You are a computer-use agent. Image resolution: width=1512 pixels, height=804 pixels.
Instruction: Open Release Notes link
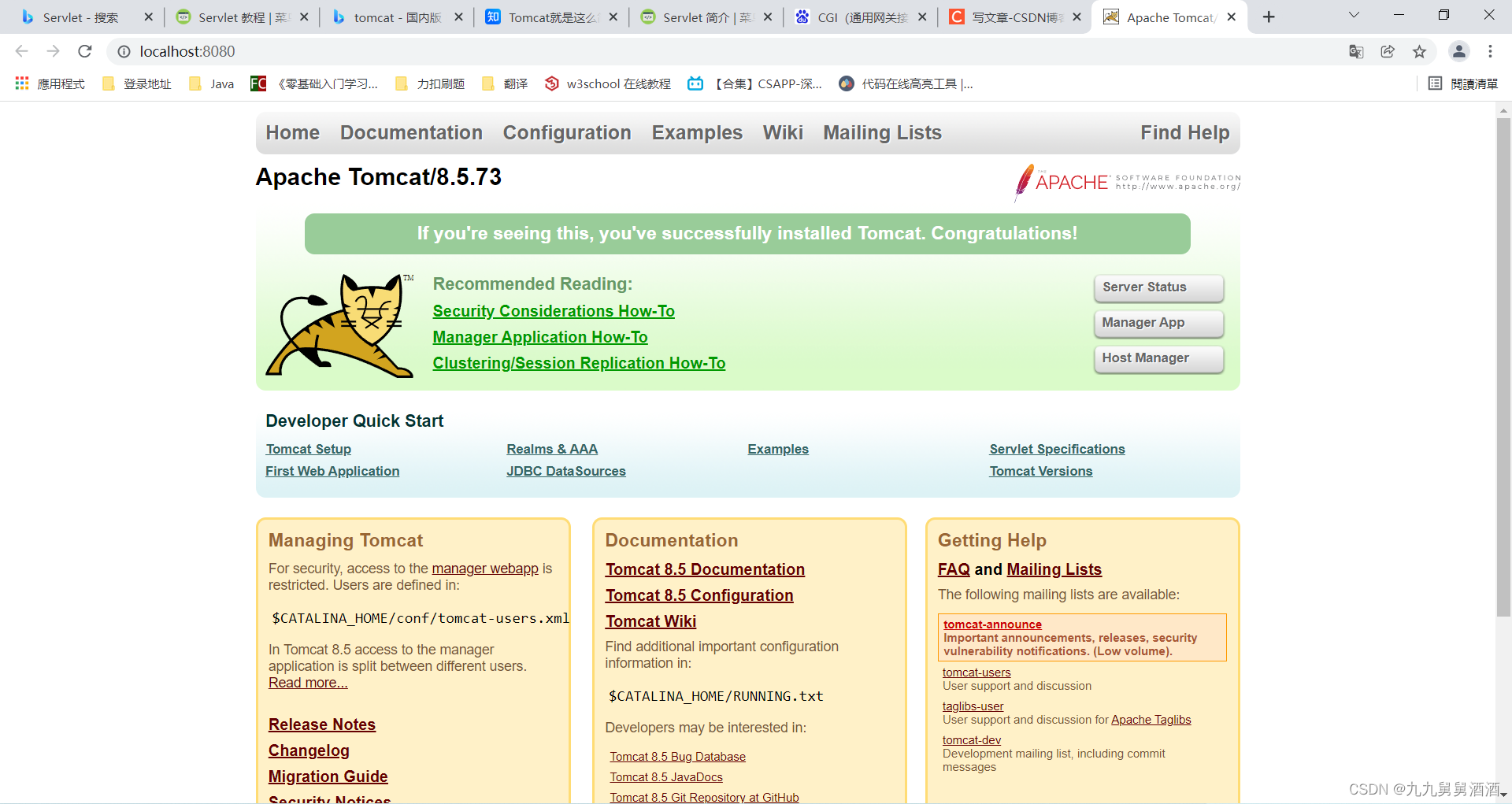322,724
